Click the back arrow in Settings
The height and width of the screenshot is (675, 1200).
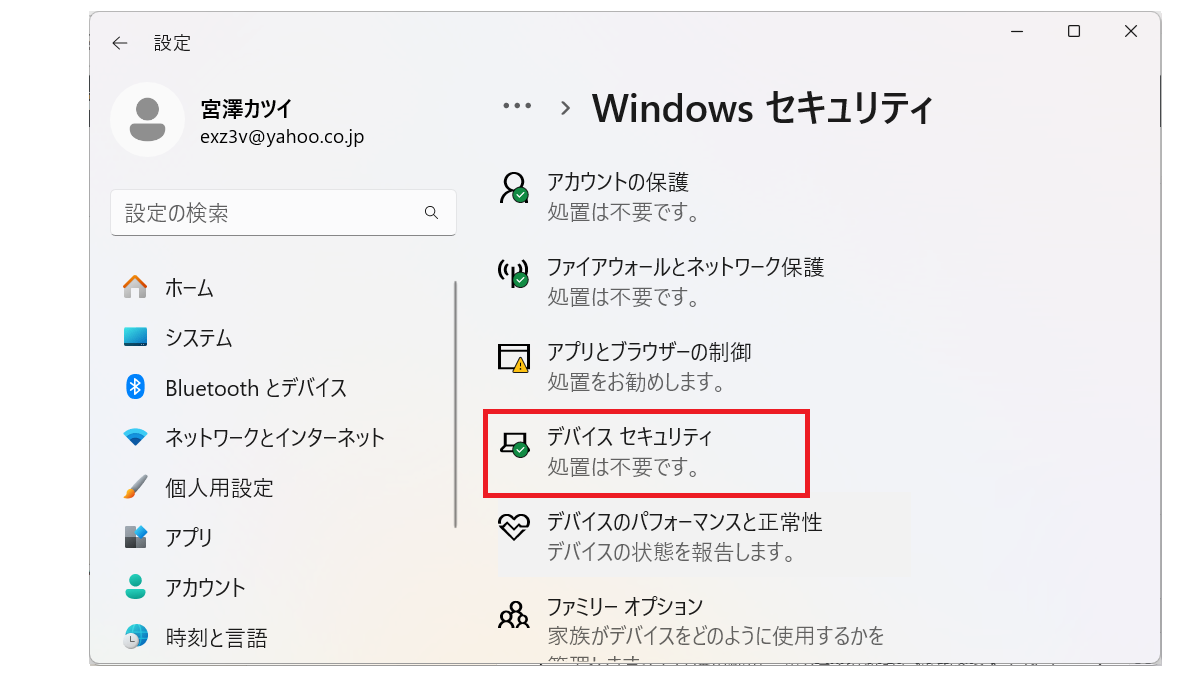point(120,43)
